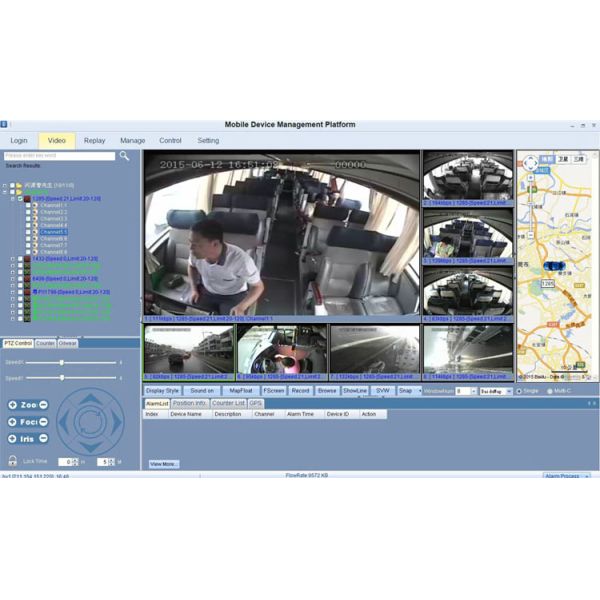Collapse the device 1285 tree node
Screen dimensions: 600x600
11,199
